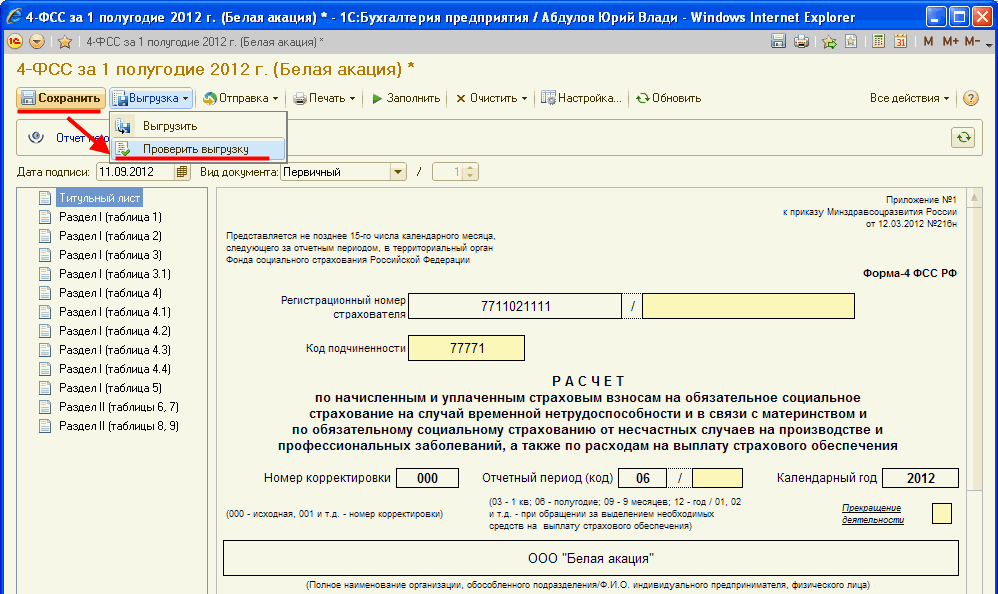
Task: Open Раздел I (таблица 1)
Action: pyautogui.click(x=110, y=217)
